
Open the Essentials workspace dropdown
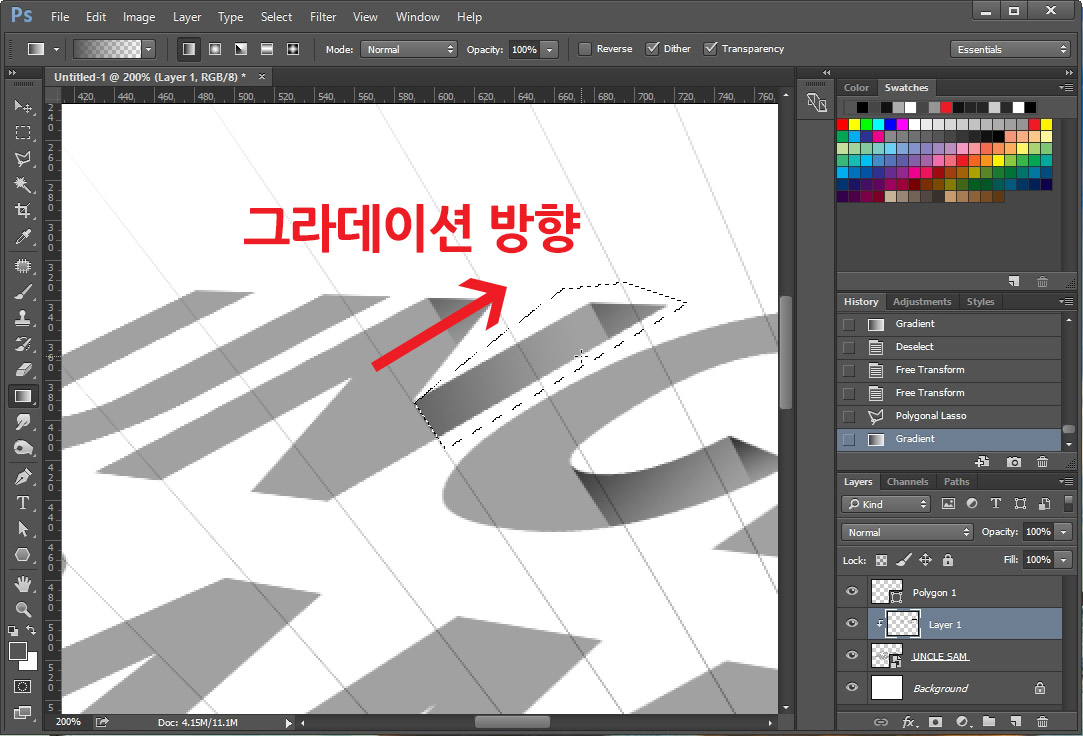[x=1009, y=48]
